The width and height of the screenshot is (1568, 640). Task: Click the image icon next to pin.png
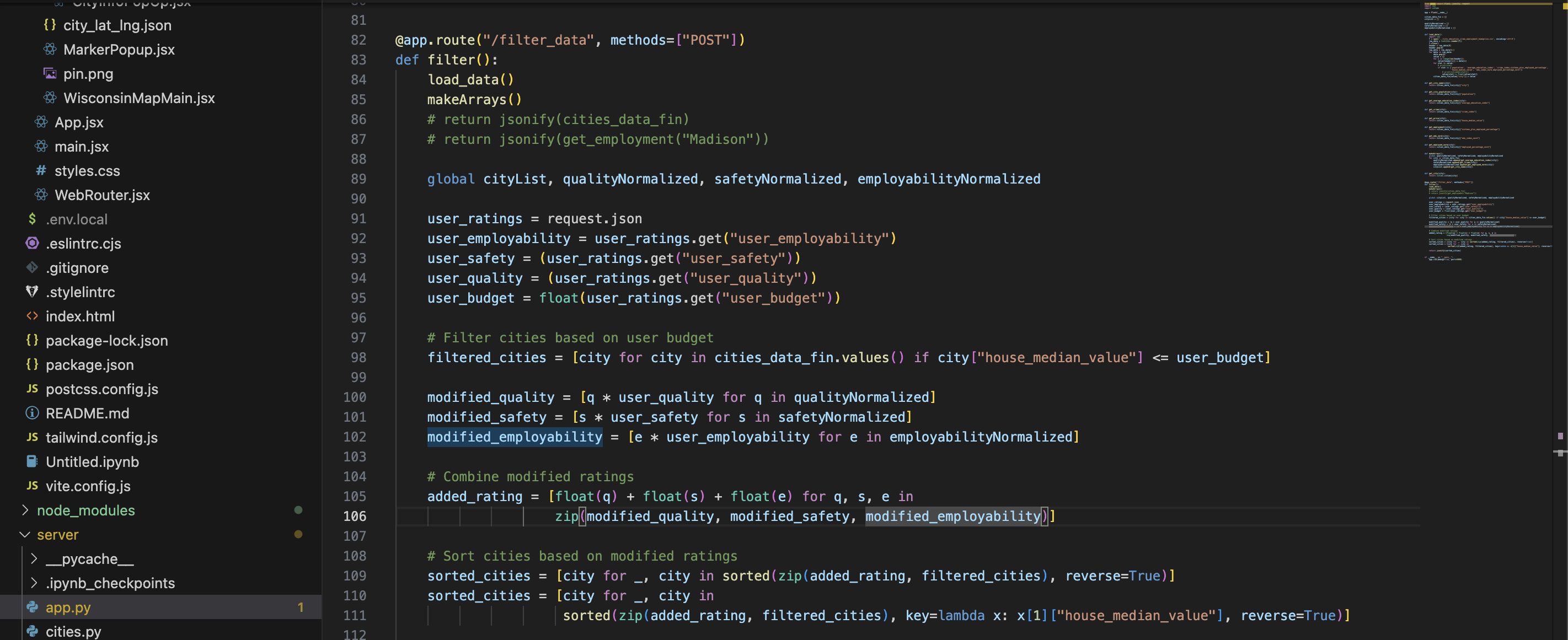coord(50,74)
